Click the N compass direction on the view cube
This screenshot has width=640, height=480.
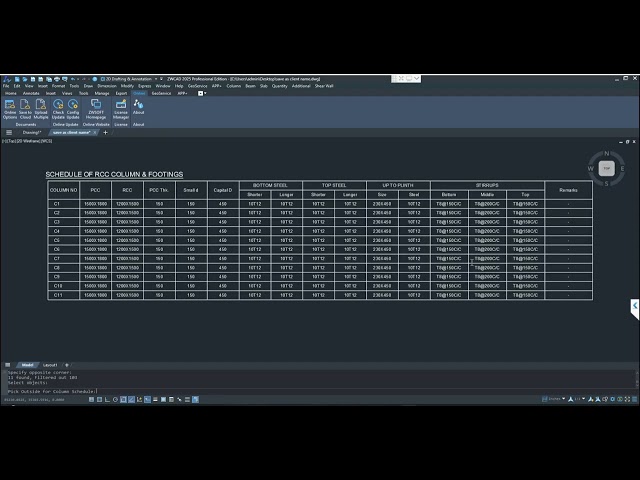click(x=607, y=153)
